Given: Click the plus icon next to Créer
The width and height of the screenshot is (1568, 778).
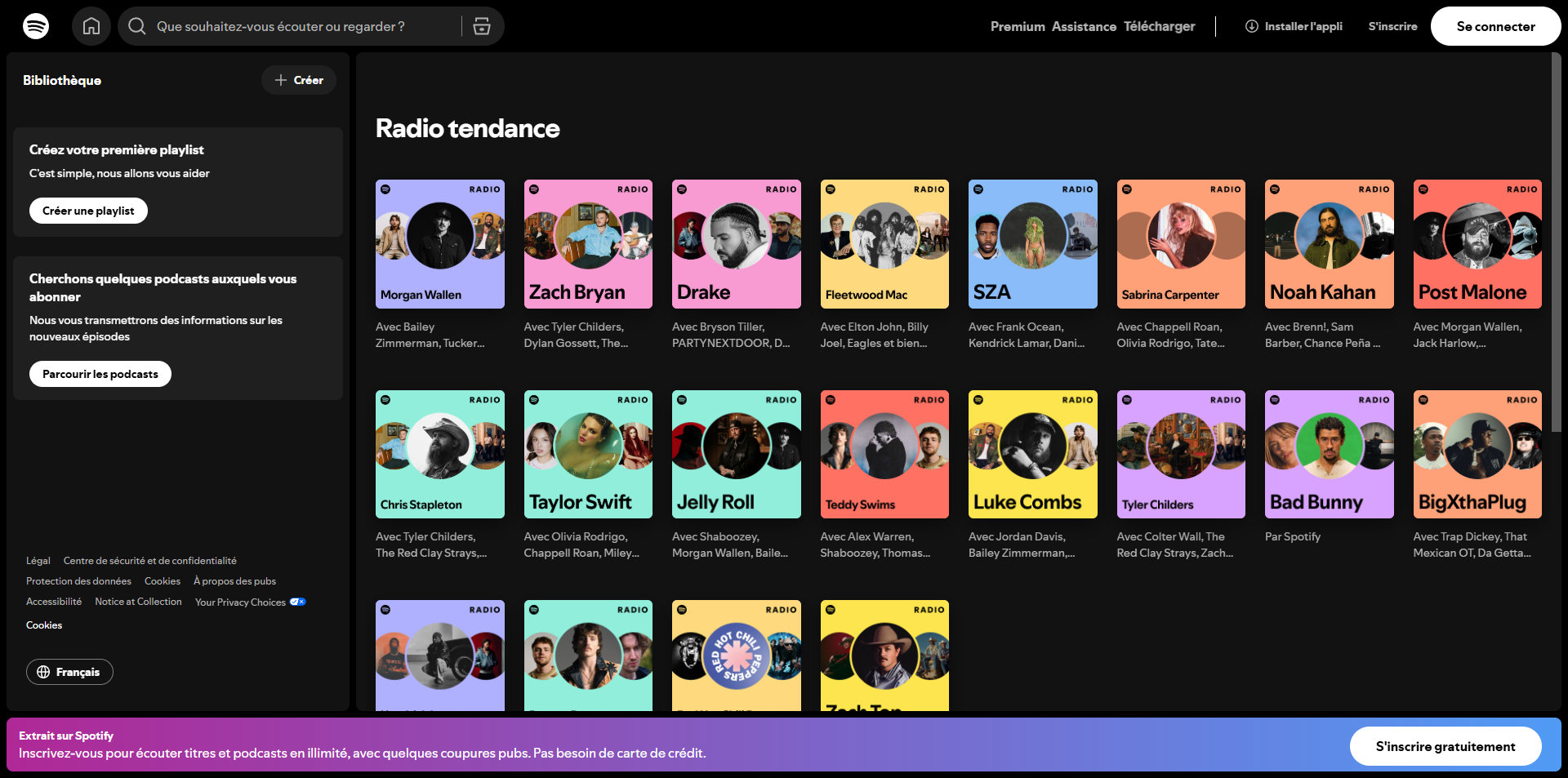Looking at the screenshot, I should point(281,80).
